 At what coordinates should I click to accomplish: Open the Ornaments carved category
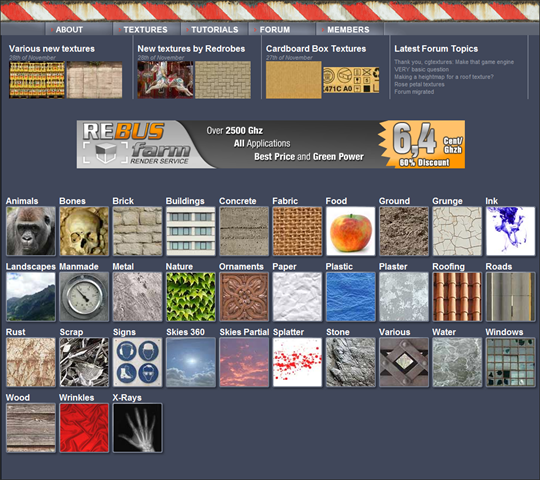click(x=244, y=297)
